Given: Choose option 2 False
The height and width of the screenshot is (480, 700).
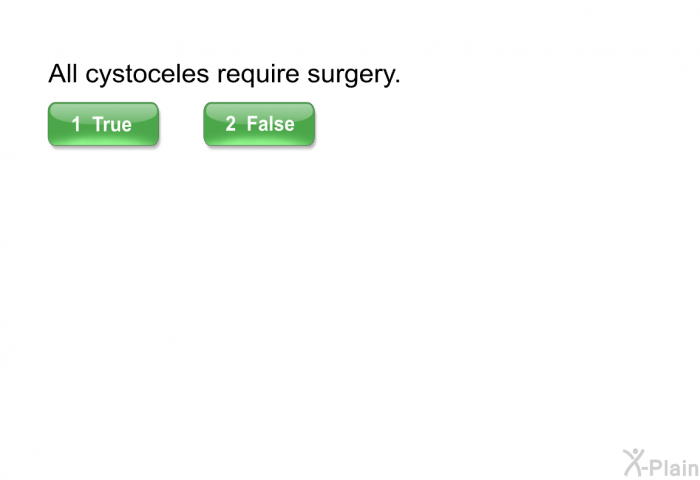Looking at the screenshot, I should click(x=259, y=124).
